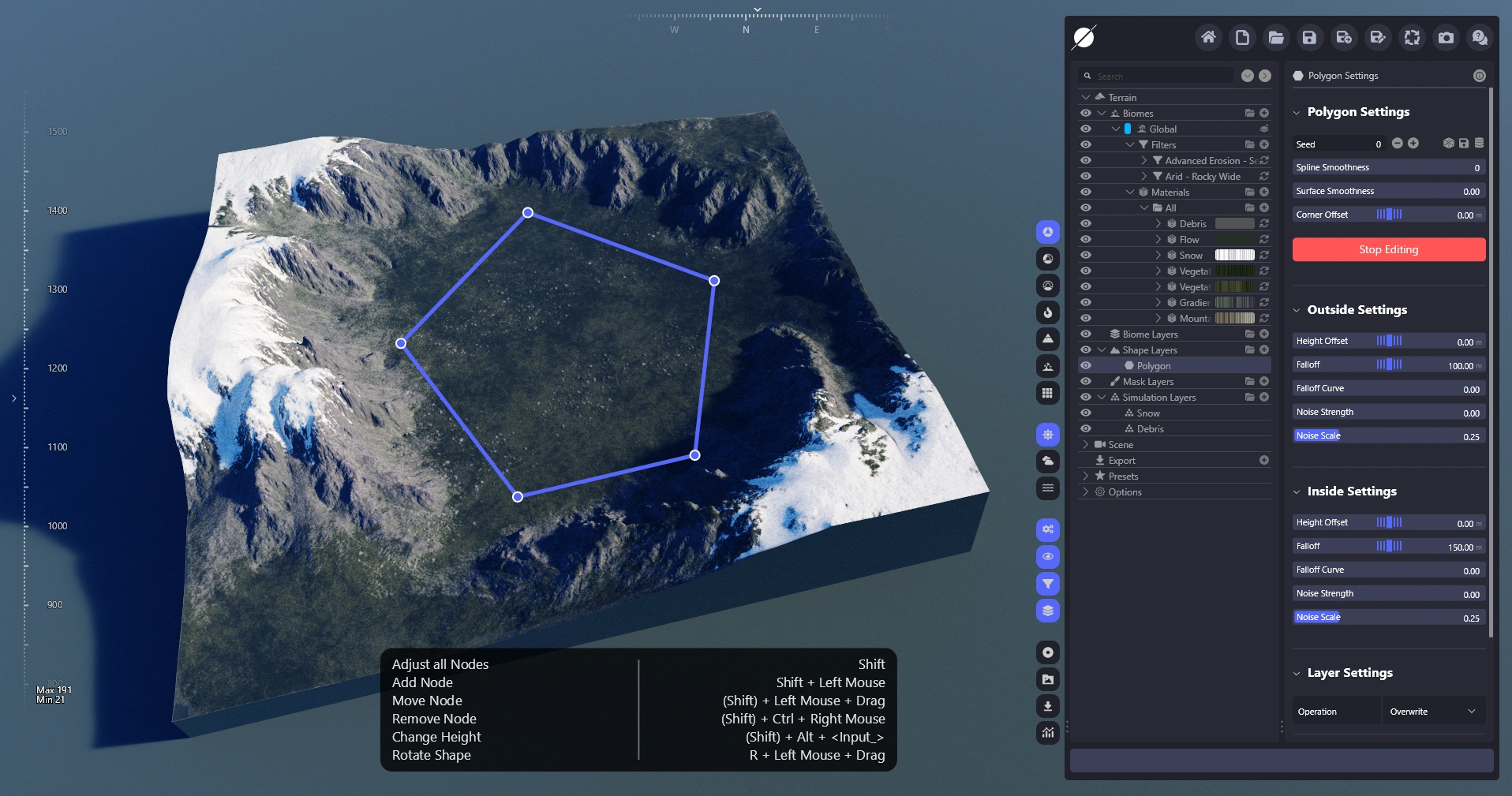Click the Home icon in top toolbar
The width and height of the screenshot is (1512, 796).
coord(1208,37)
